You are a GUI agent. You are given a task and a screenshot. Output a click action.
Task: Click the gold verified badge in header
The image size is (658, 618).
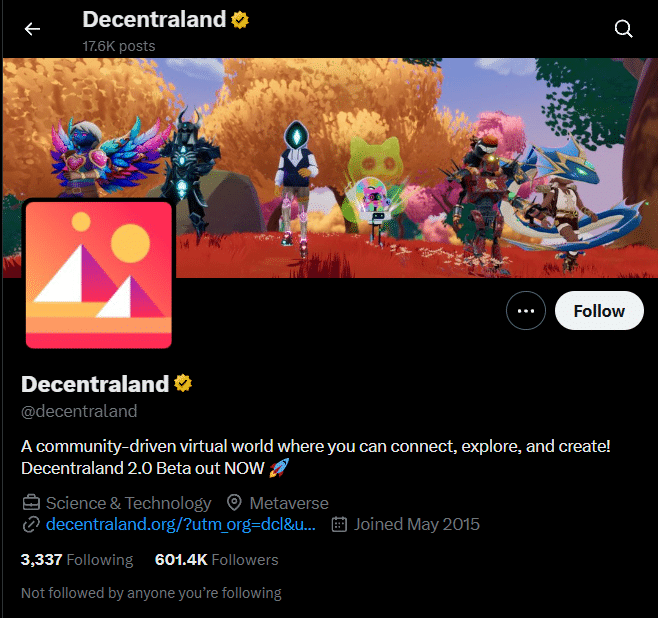pyautogui.click(x=240, y=19)
